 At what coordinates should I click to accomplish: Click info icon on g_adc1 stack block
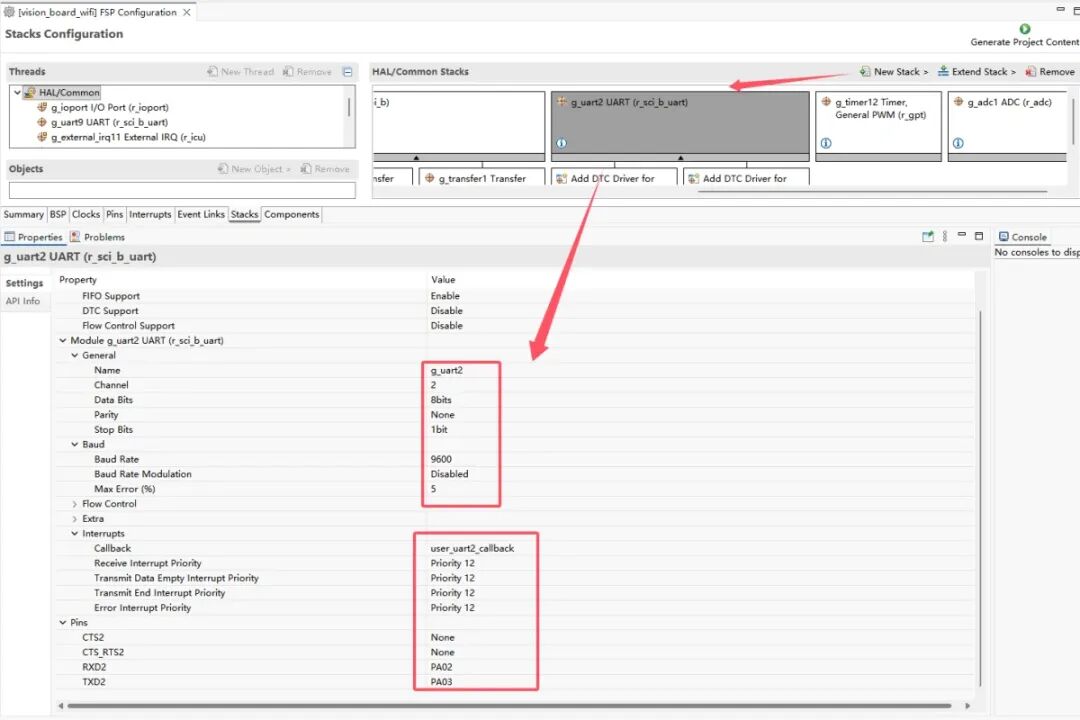click(958, 143)
